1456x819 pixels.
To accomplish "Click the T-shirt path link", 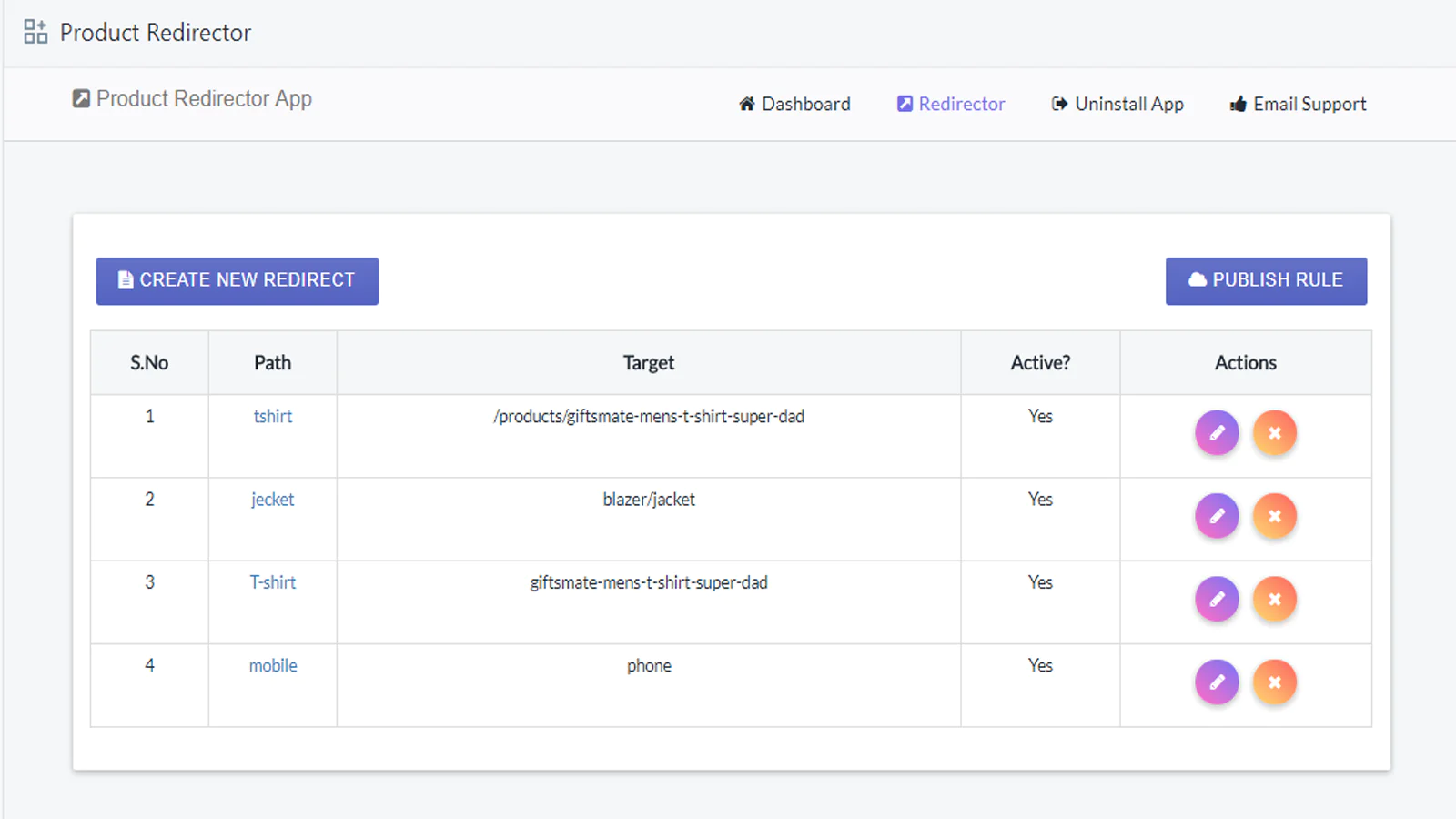I will tap(273, 582).
